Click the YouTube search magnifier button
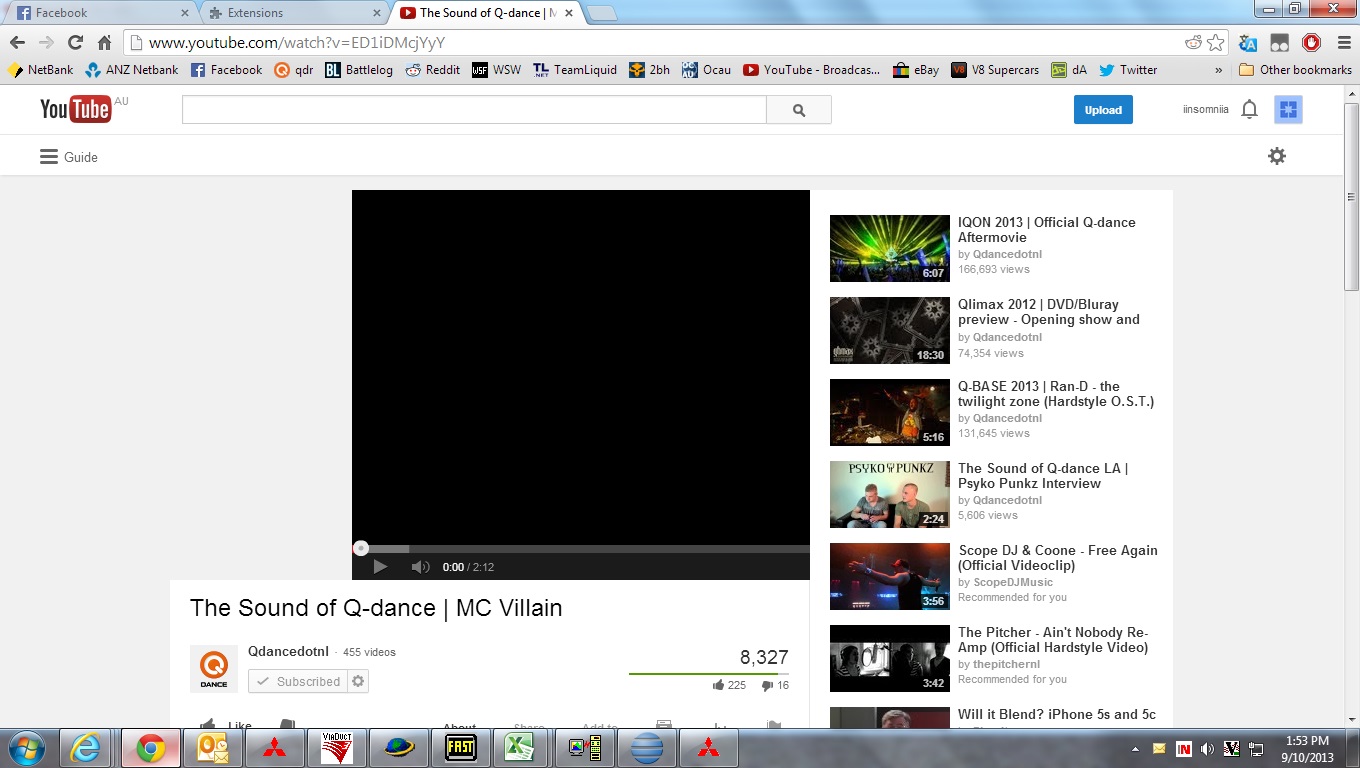This screenshot has width=1360, height=768. coord(798,110)
